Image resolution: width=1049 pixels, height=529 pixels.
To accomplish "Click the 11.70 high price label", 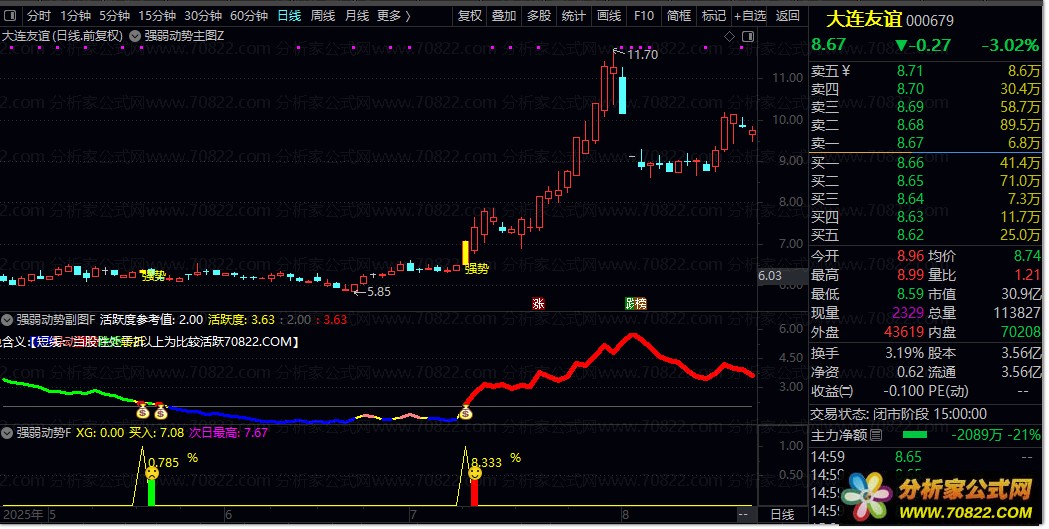I will pos(642,55).
